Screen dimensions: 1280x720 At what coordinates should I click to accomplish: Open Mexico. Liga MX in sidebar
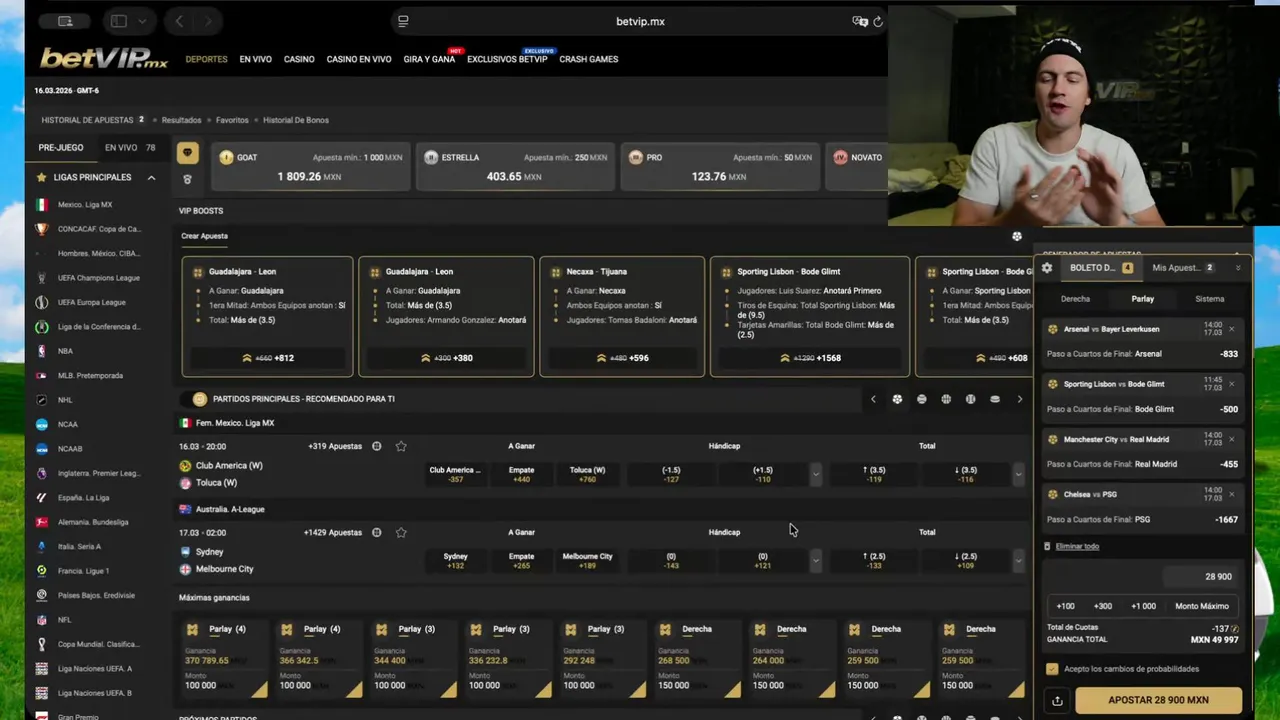coord(85,205)
